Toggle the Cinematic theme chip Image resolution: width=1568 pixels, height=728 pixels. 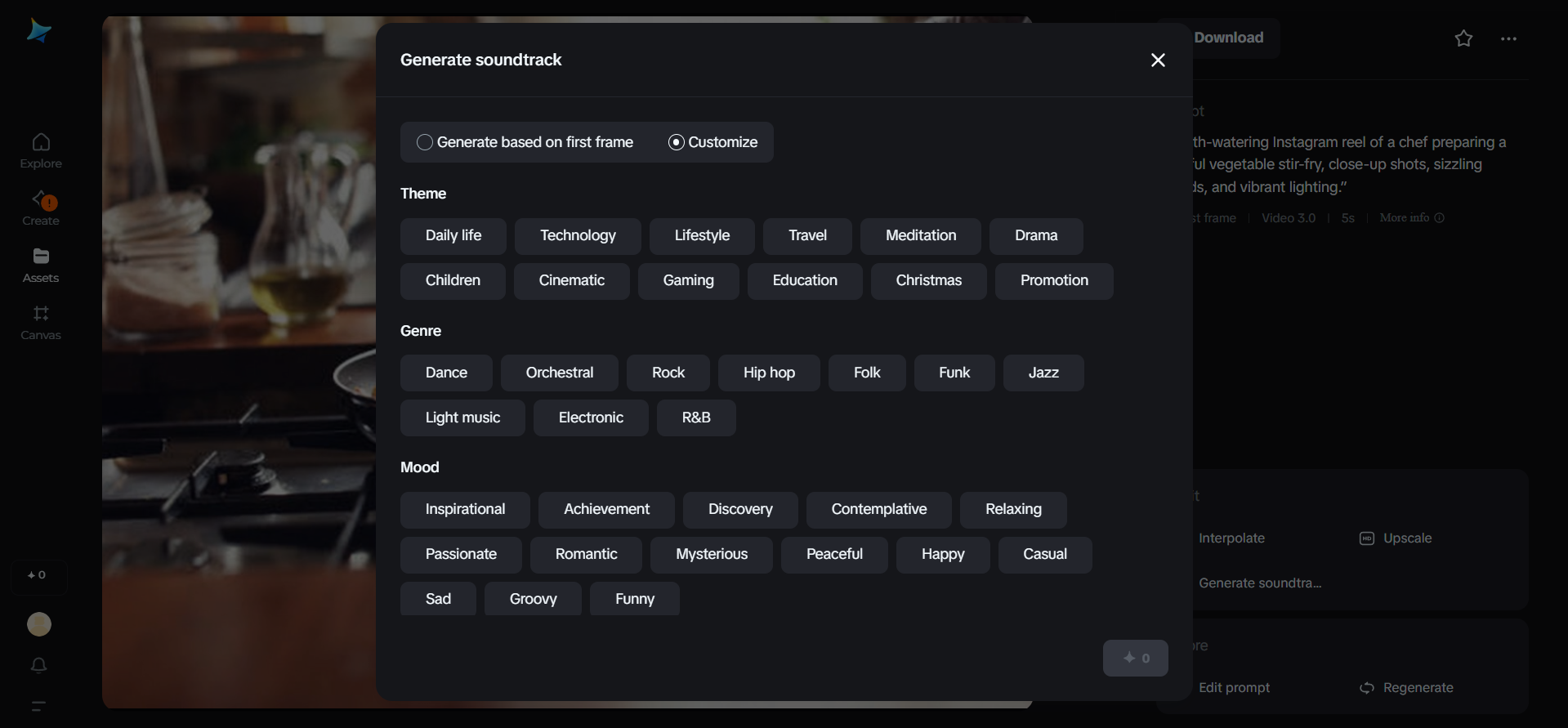click(571, 281)
